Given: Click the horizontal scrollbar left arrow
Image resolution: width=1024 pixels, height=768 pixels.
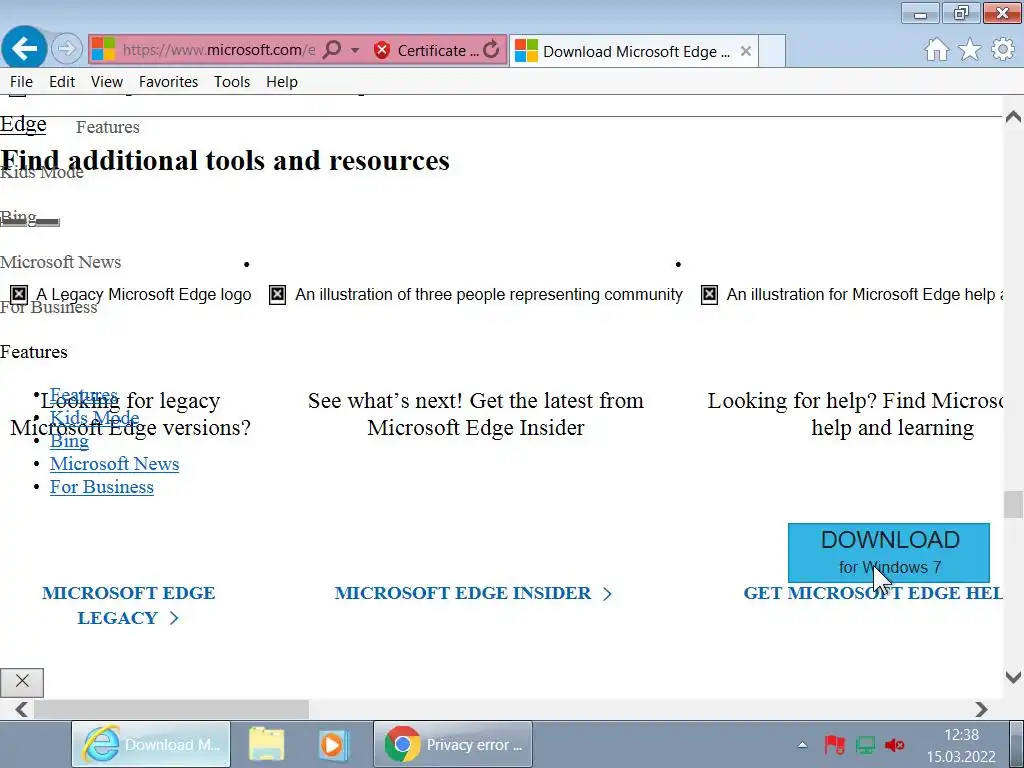Looking at the screenshot, I should click(22, 709).
